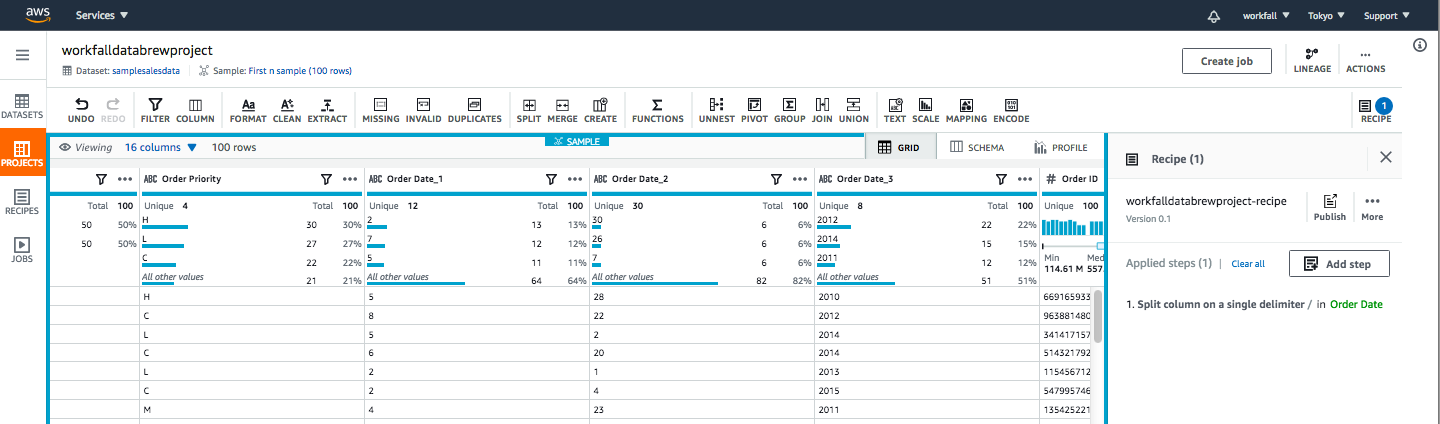This screenshot has height=424, width=1440.
Task: Expand the 16 columns viewing dropdown
Action: (x=161, y=147)
